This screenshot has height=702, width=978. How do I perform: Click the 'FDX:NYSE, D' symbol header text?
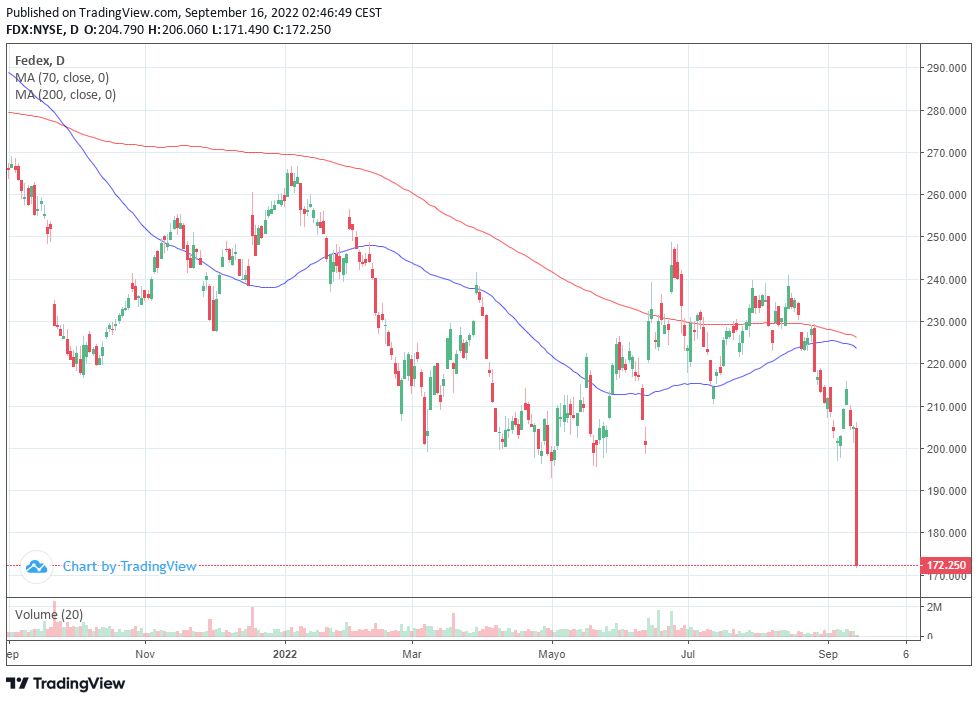(42, 29)
